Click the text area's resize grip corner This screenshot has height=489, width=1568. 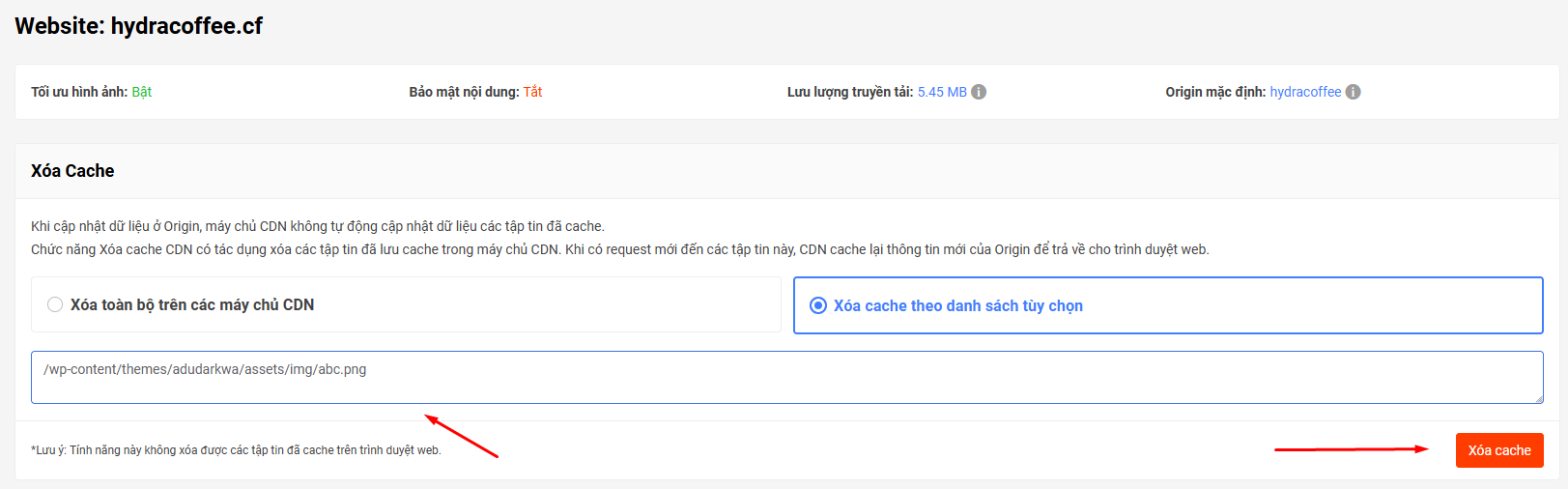pos(1537,397)
